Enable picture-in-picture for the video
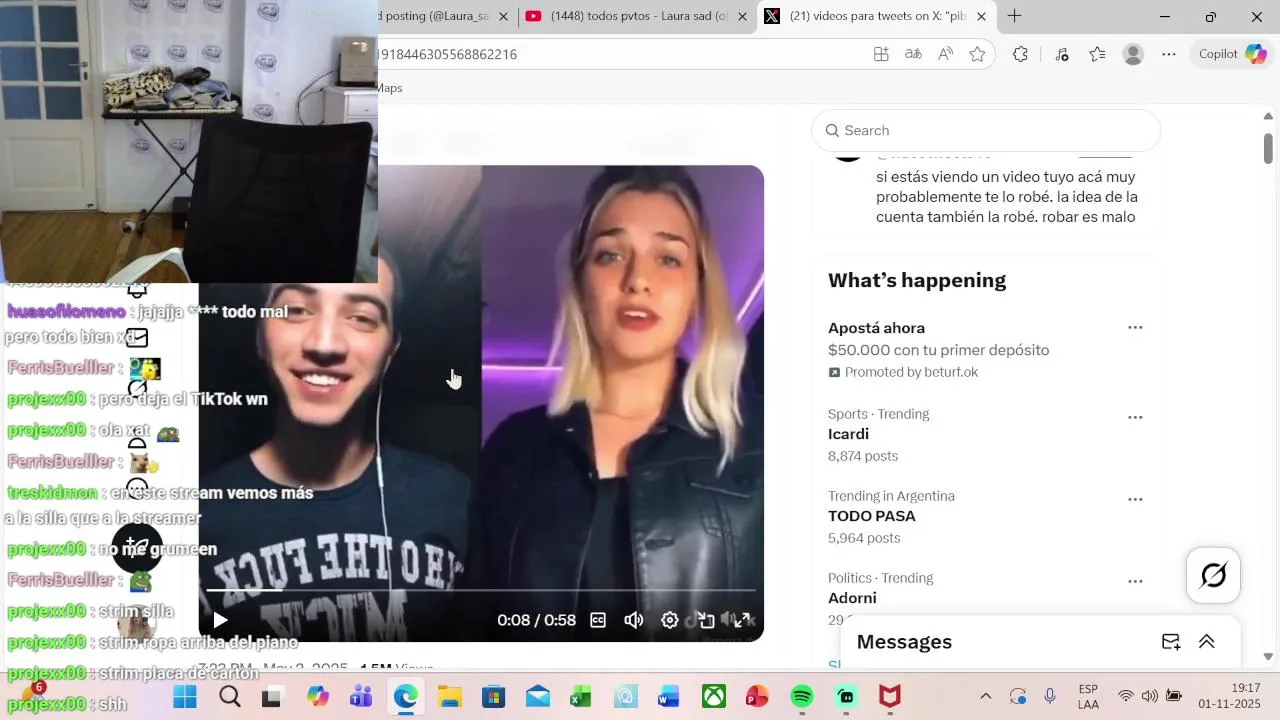The width and height of the screenshot is (1280, 720). coord(706,620)
